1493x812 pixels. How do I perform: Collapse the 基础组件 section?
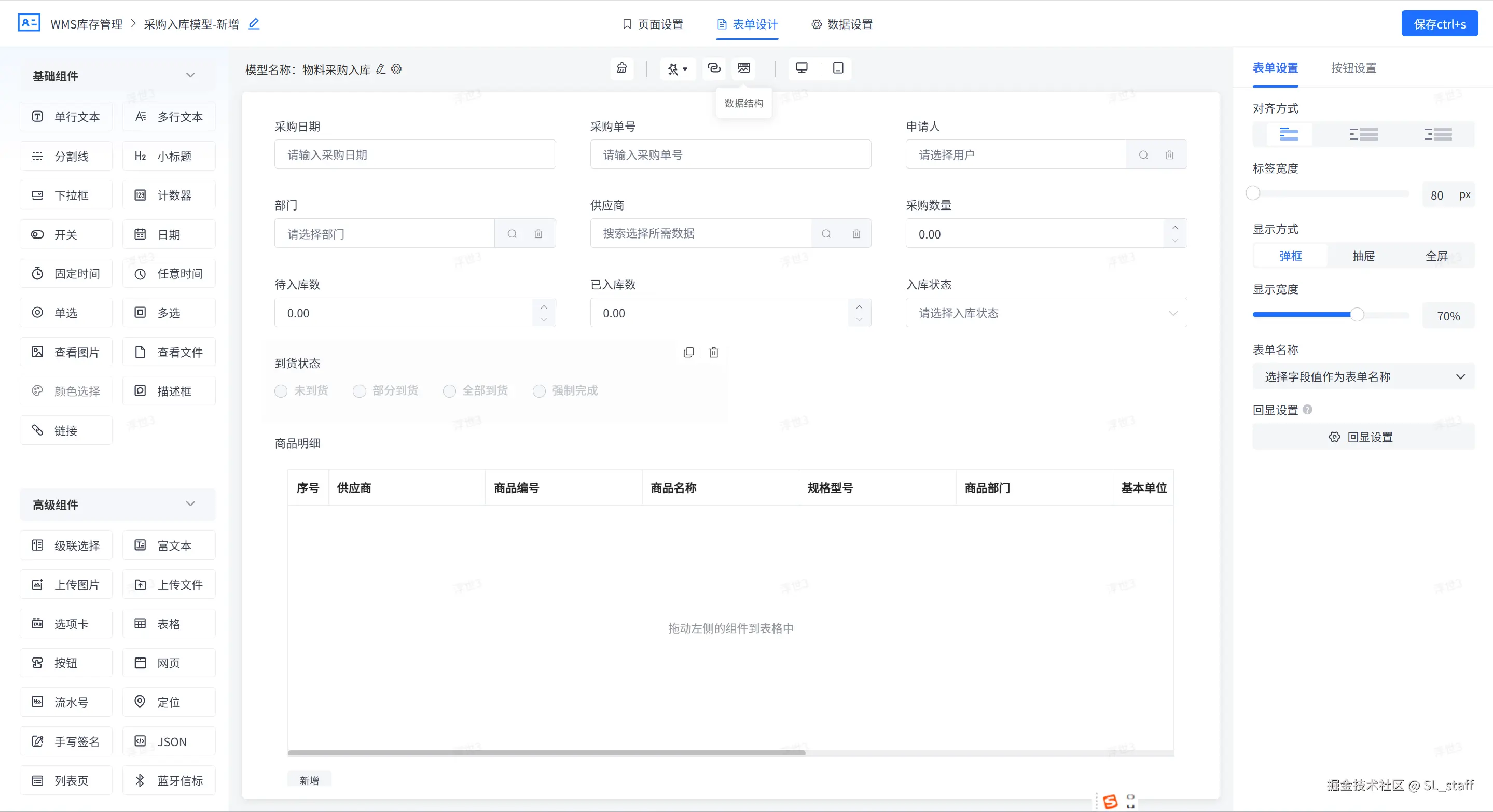click(190, 75)
